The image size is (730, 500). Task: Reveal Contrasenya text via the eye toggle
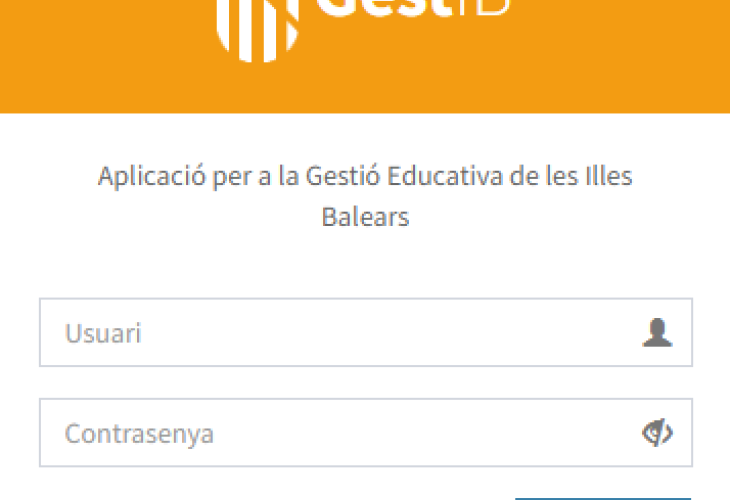pos(657,432)
